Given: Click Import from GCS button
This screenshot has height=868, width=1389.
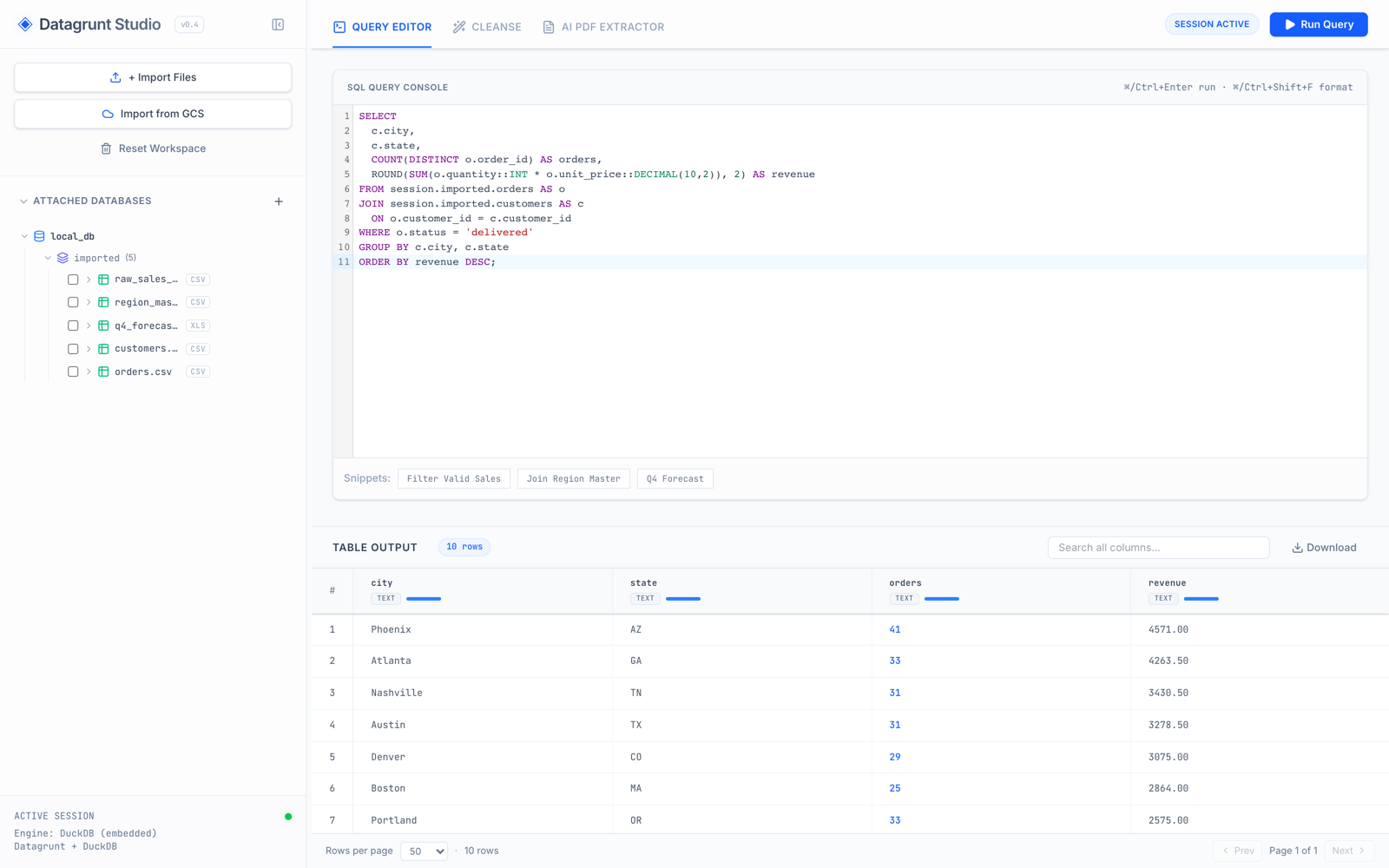Looking at the screenshot, I should click(153, 114).
